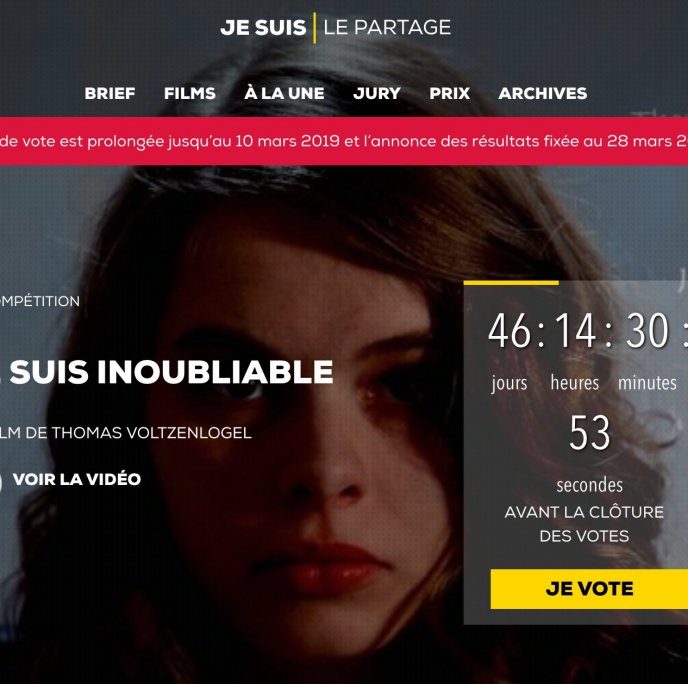688x684 pixels.
Task: Click the 30 minutes countdown value
Action: (x=647, y=331)
